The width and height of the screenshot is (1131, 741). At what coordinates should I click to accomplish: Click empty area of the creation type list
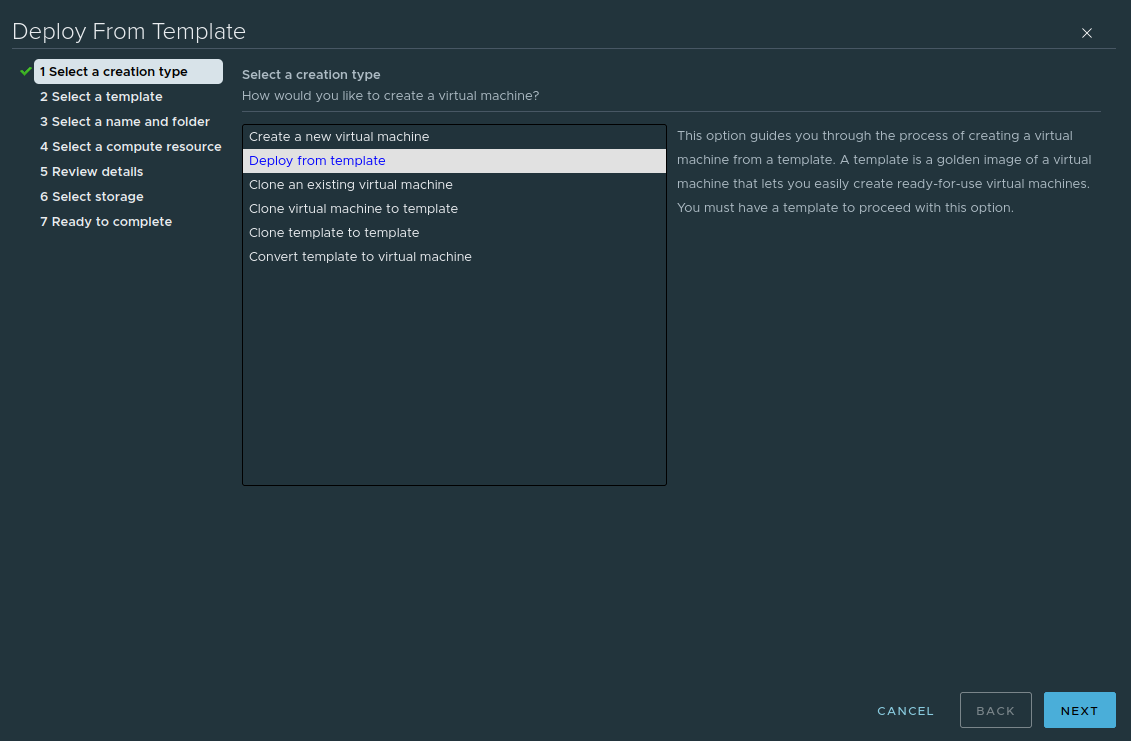point(454,380)
